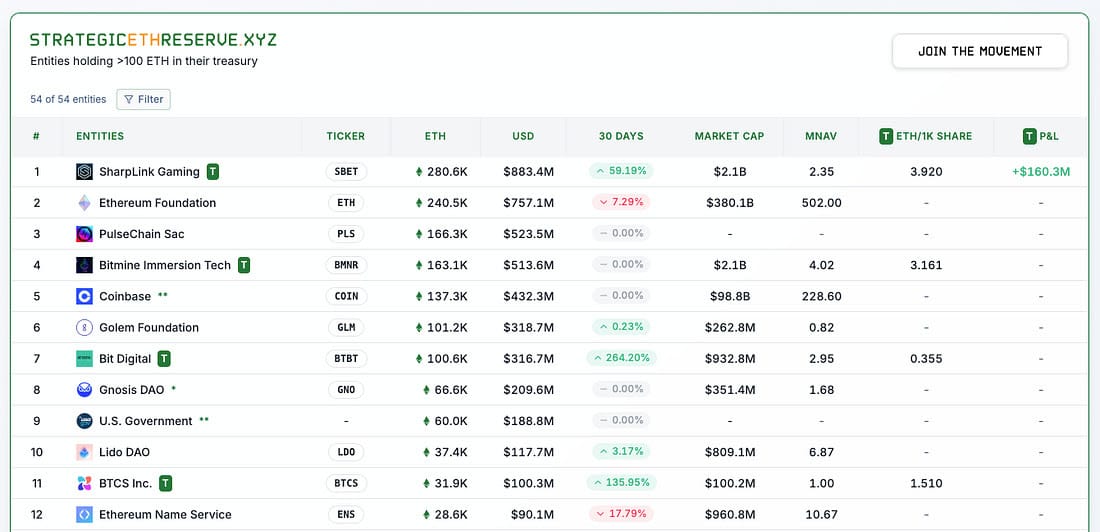Sort table by 30 DAYS column
Image resolution: width=1100 pixels, height=532 pixels.
point(621,136)
